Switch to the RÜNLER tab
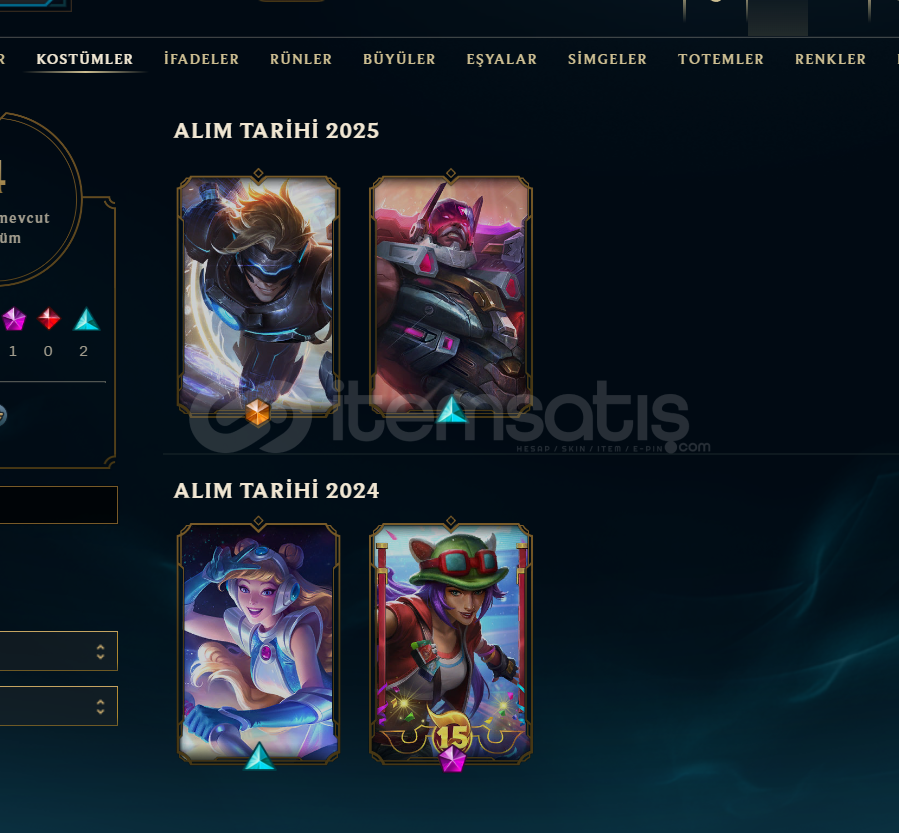The height and width of the screenshot is (833, 899). pyautogui.click(x=301, y=59)
